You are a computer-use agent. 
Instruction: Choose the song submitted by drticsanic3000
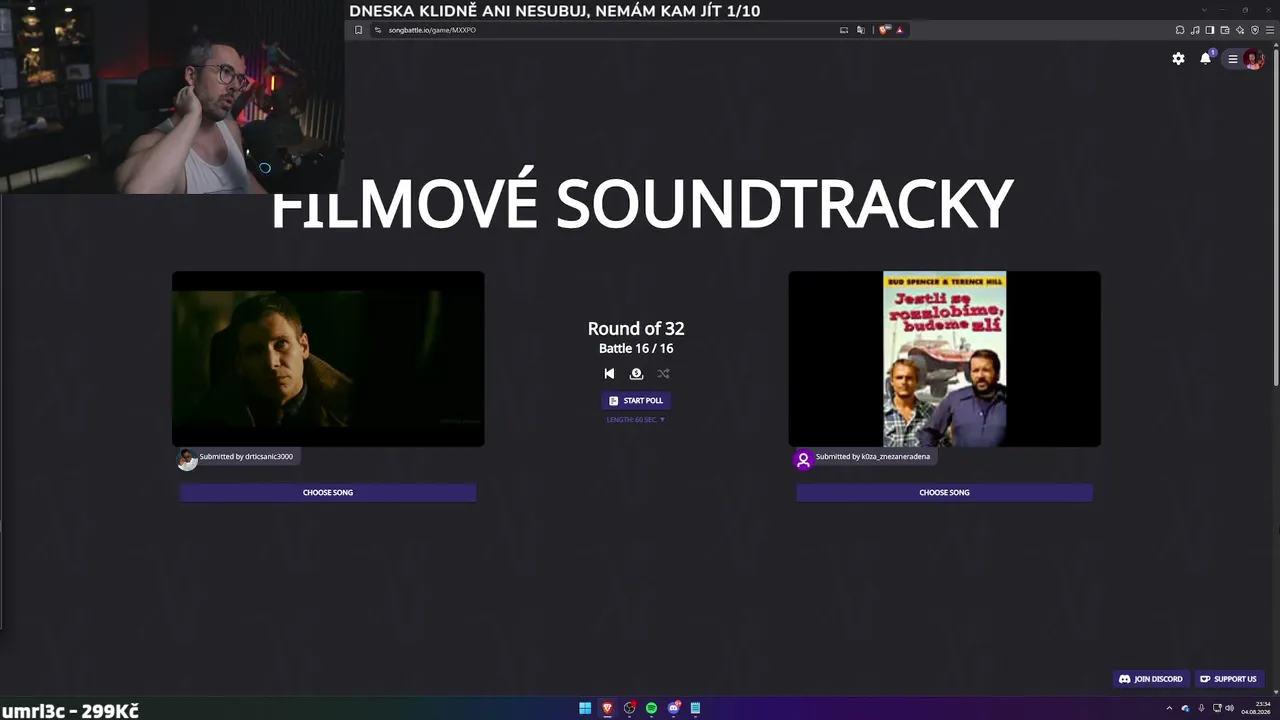pos(328,492)
